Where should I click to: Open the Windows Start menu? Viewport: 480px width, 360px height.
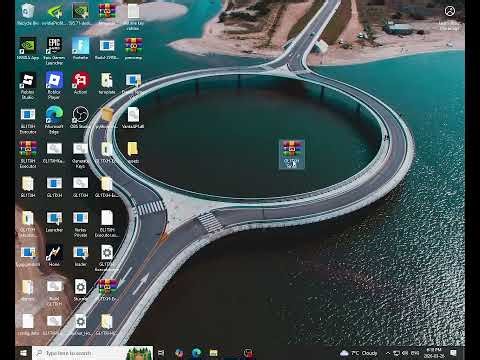(x=23, y=353)
